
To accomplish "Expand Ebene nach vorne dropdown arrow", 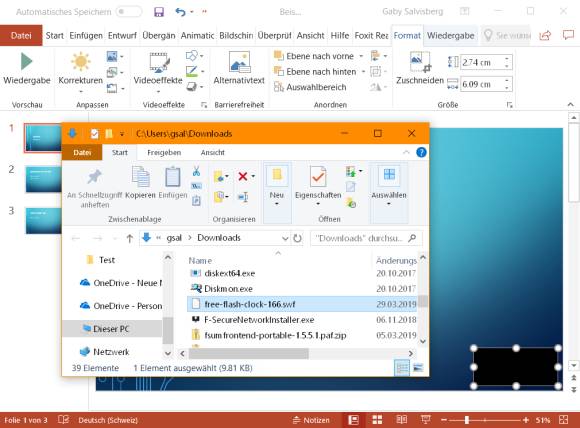I will (361, 56).
